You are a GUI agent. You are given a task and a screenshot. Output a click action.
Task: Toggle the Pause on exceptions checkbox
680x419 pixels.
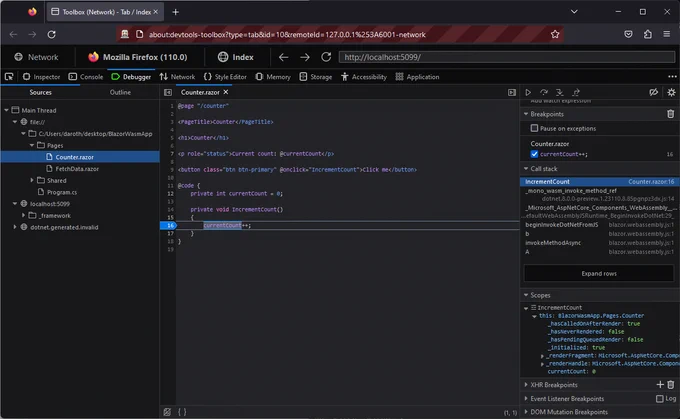534,128
